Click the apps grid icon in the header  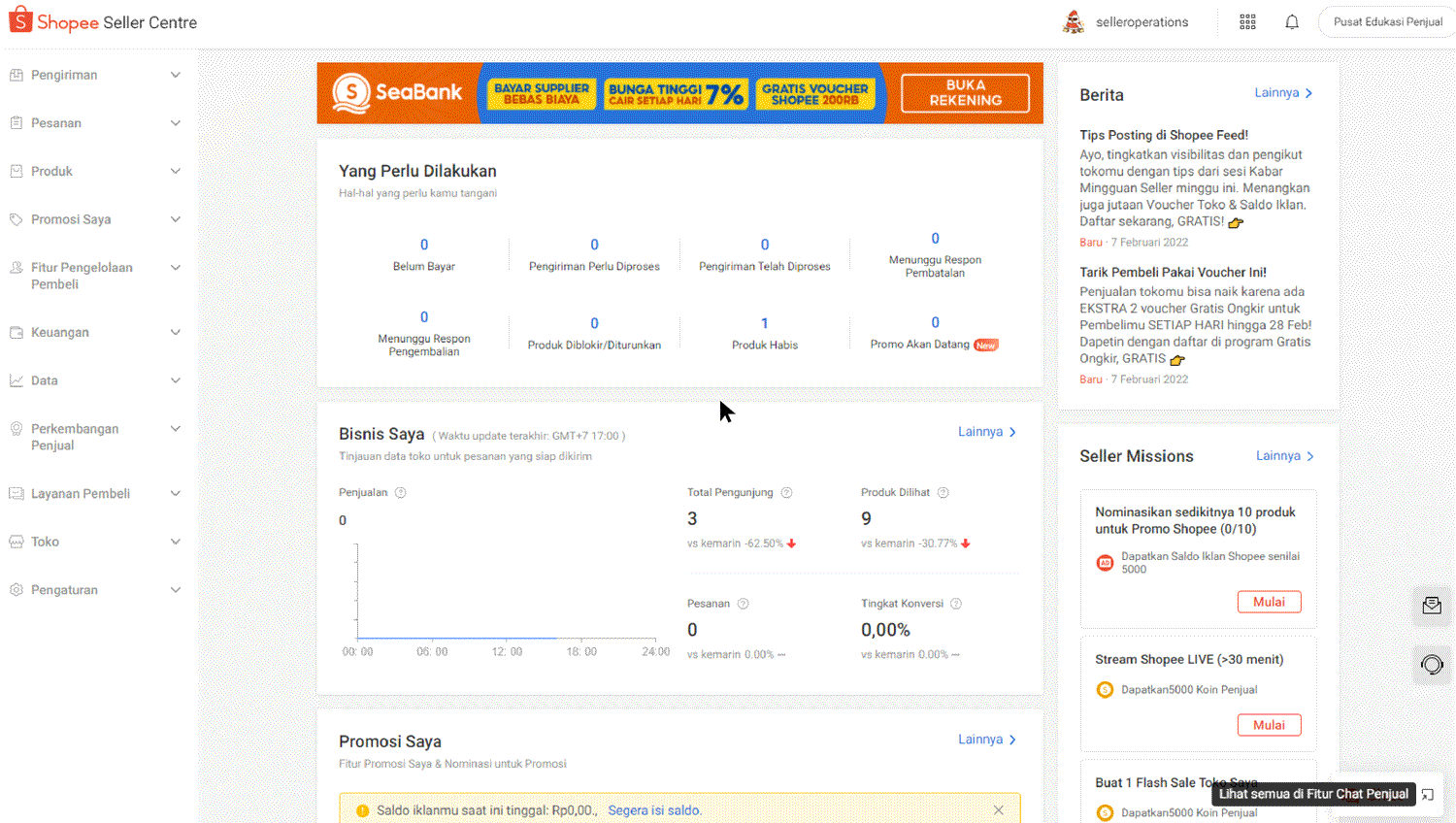coord(1247,20)
